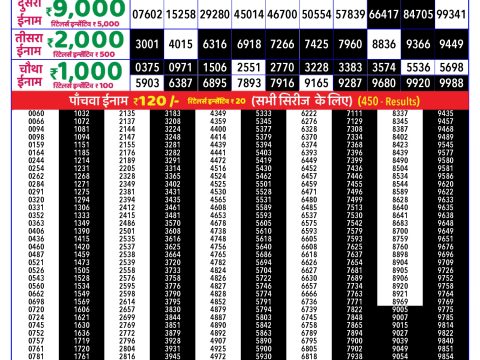The height and width of the screenshot is (360, 480).
Task: Select second prize number 50554
Action: (x=317, y=15)
